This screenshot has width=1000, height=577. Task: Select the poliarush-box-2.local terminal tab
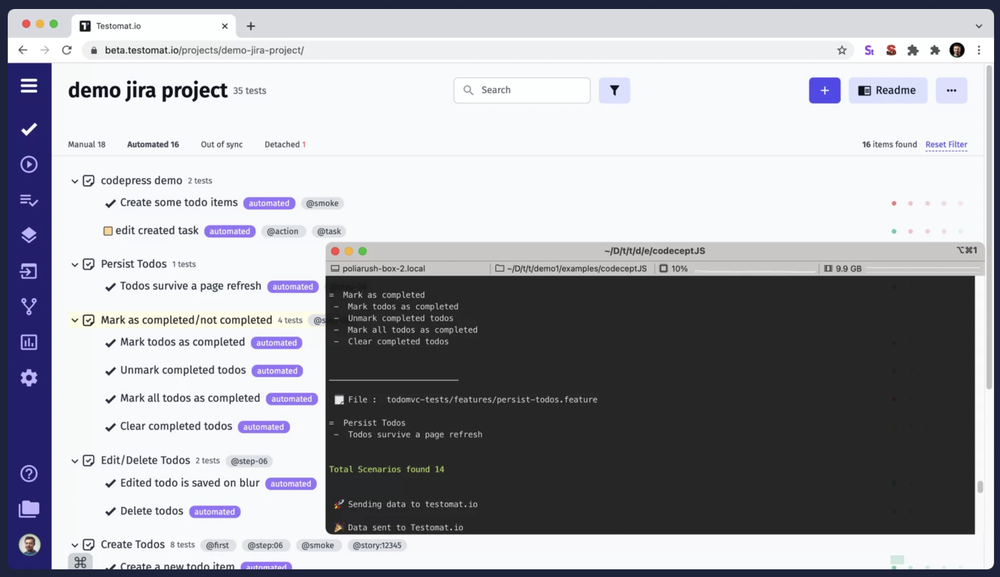pos(378,268)
